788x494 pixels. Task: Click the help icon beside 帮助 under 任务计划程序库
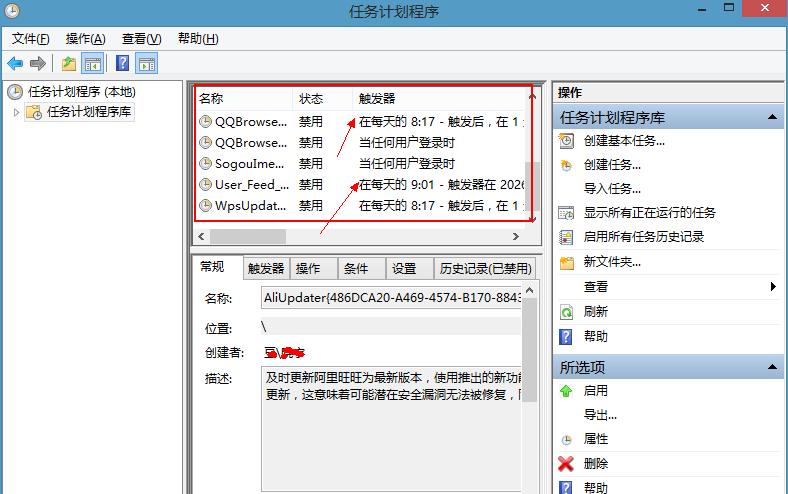(566, 337)
